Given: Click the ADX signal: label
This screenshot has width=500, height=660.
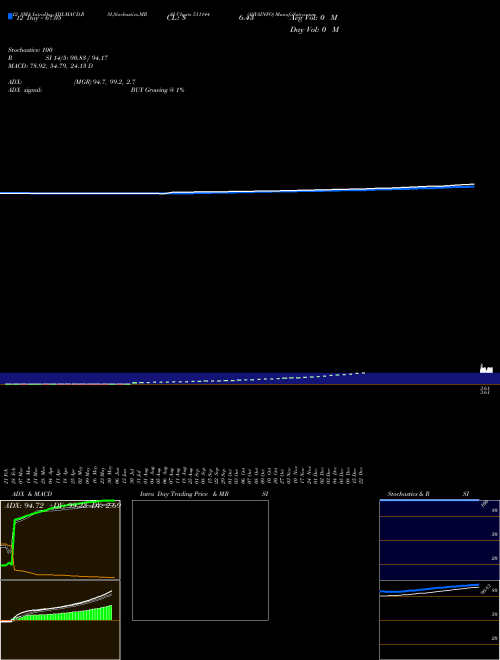Looking at the screenshot, I should coord(25,90).
